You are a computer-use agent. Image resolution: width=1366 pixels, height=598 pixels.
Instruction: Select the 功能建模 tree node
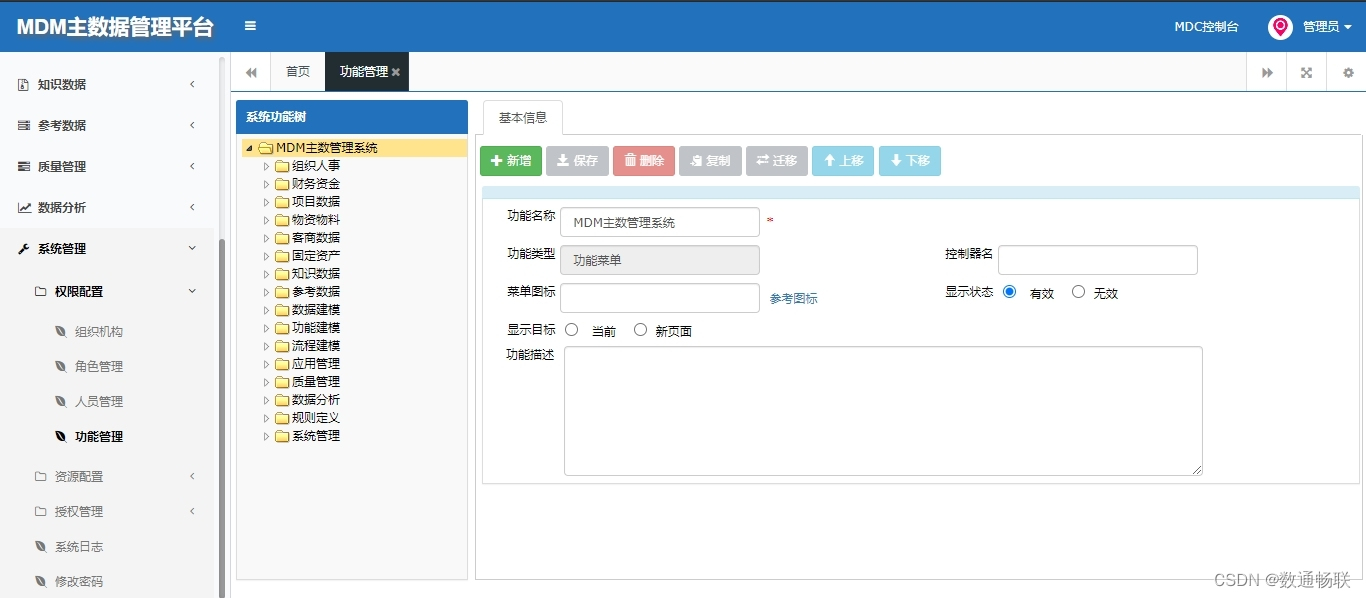316,328
